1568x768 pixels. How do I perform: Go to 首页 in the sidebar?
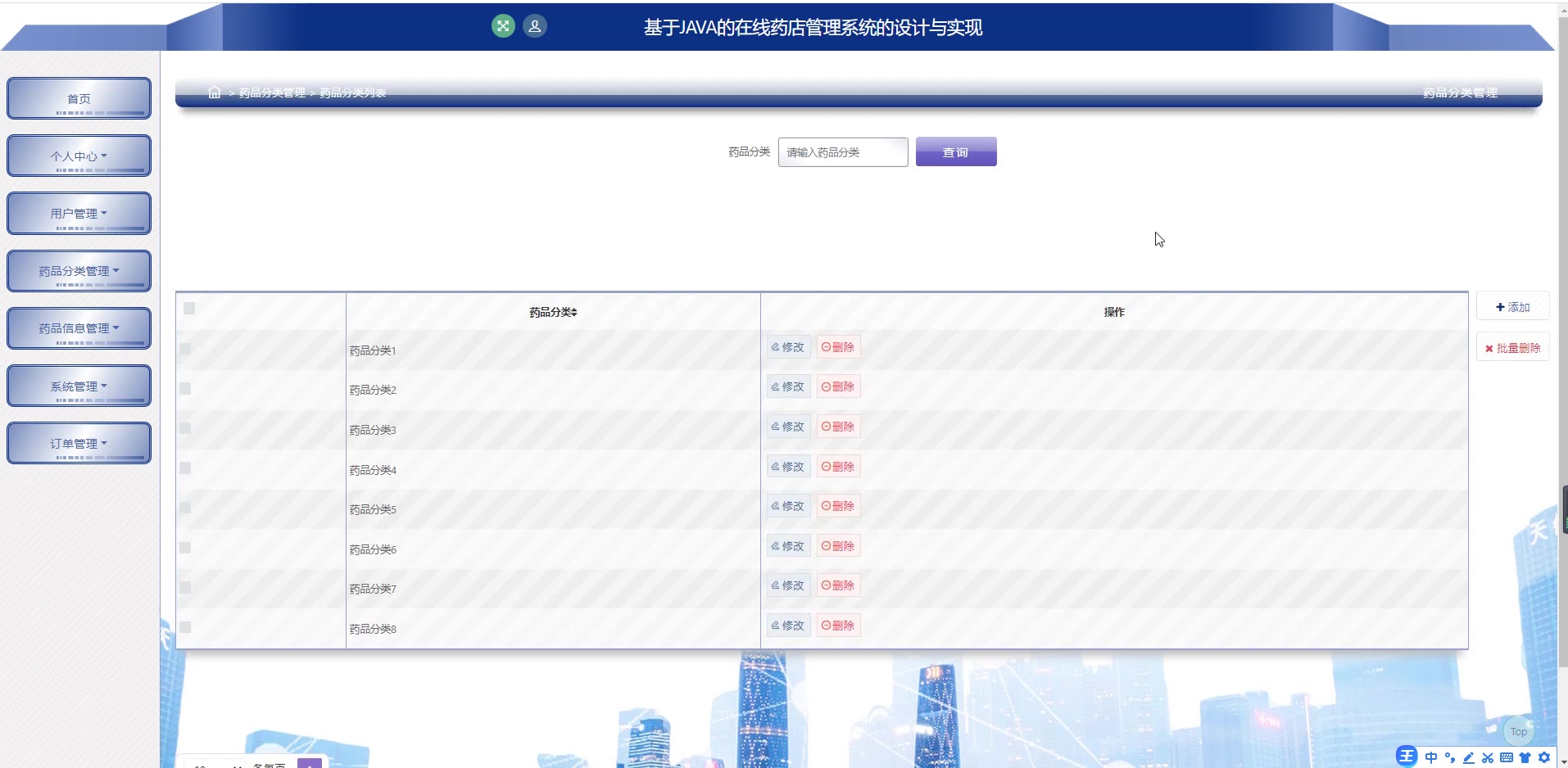click(x=79, y=98)
